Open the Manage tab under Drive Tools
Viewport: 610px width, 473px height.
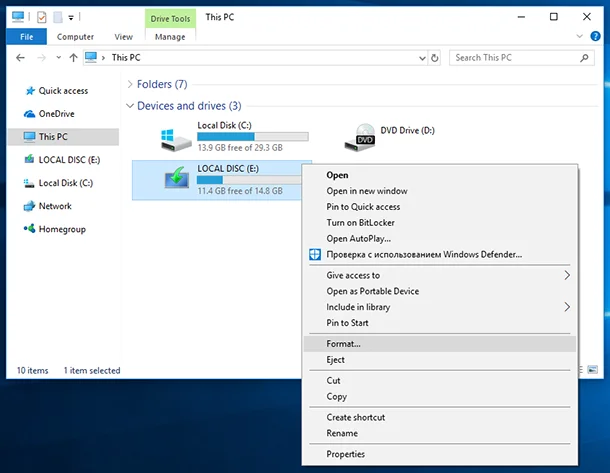point(170,37)
